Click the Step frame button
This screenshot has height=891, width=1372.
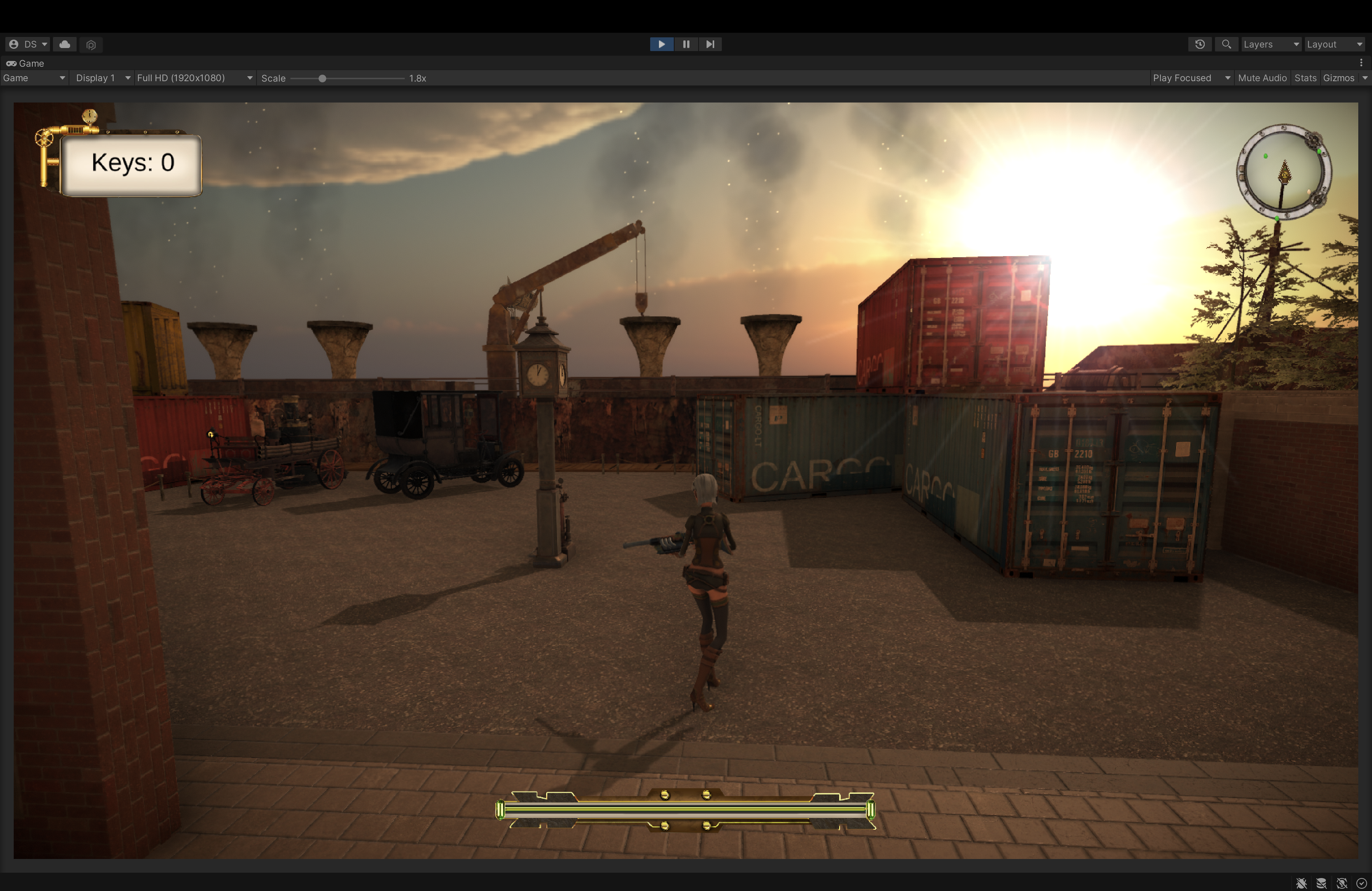(710, 44)
